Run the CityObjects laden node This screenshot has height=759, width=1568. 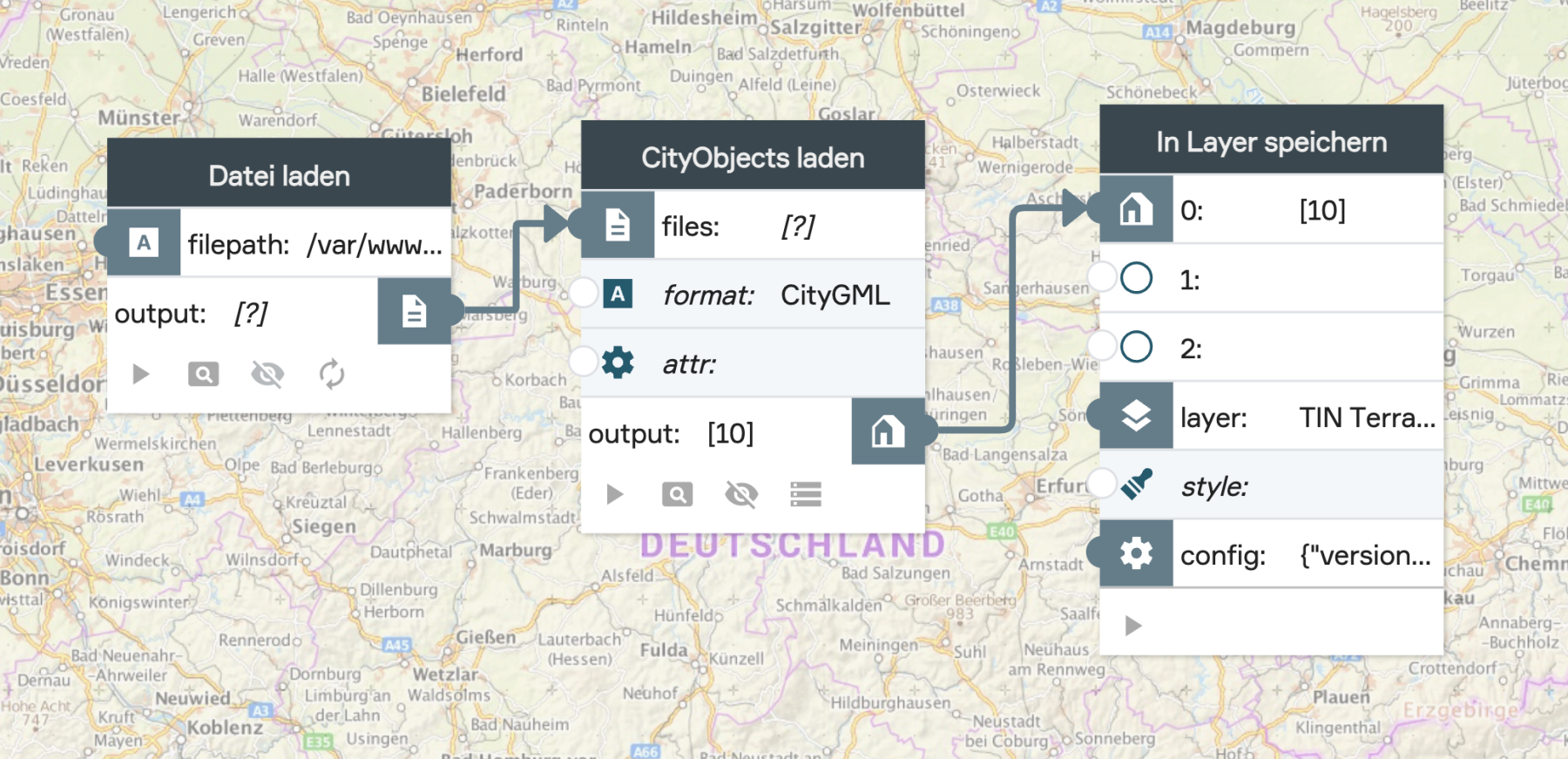click(x=614, y=495)
